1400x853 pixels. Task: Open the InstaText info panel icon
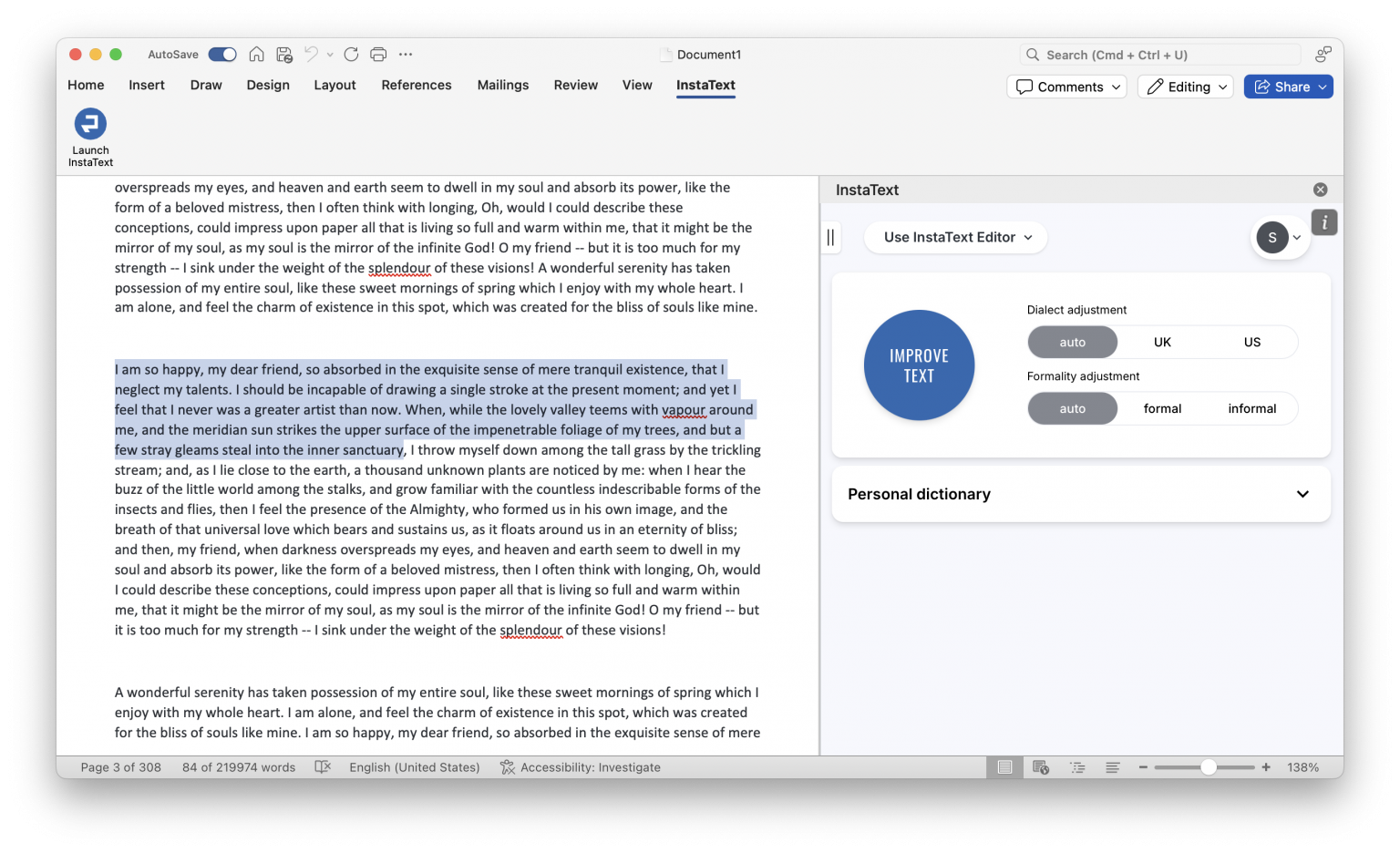[x=1324, y=221]
